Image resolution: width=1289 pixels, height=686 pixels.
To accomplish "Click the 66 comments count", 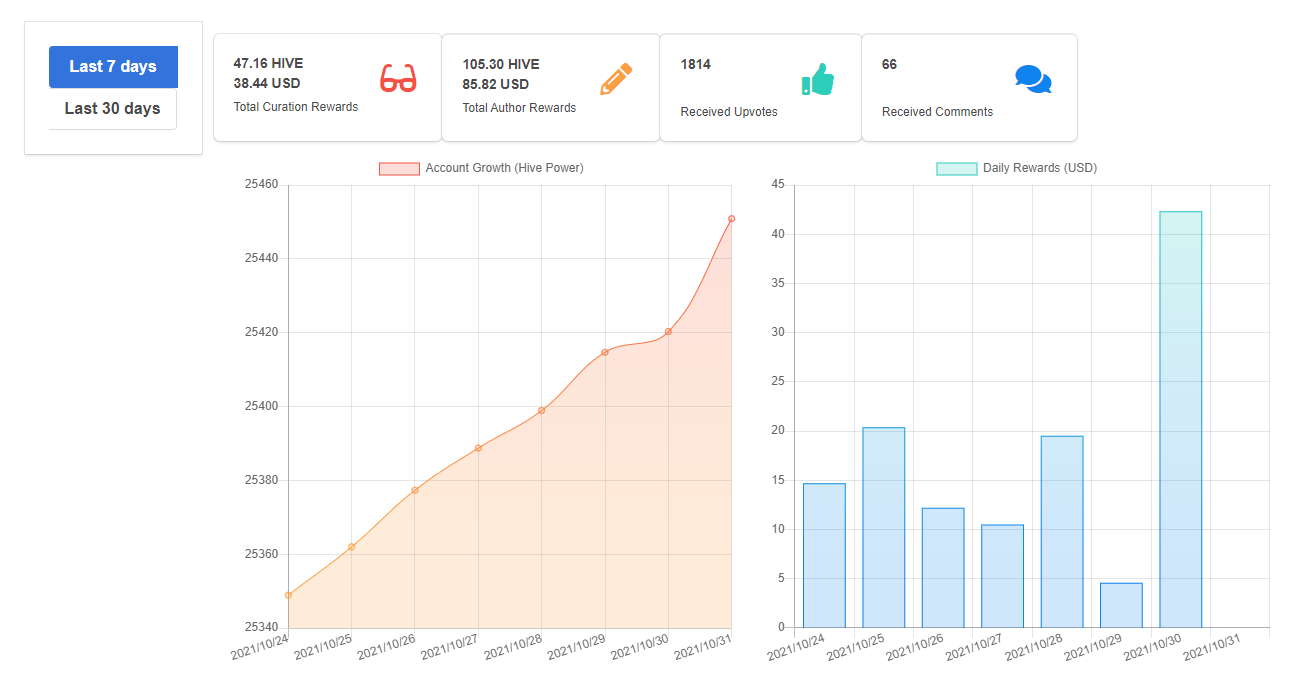I will (x=890, y=64).
